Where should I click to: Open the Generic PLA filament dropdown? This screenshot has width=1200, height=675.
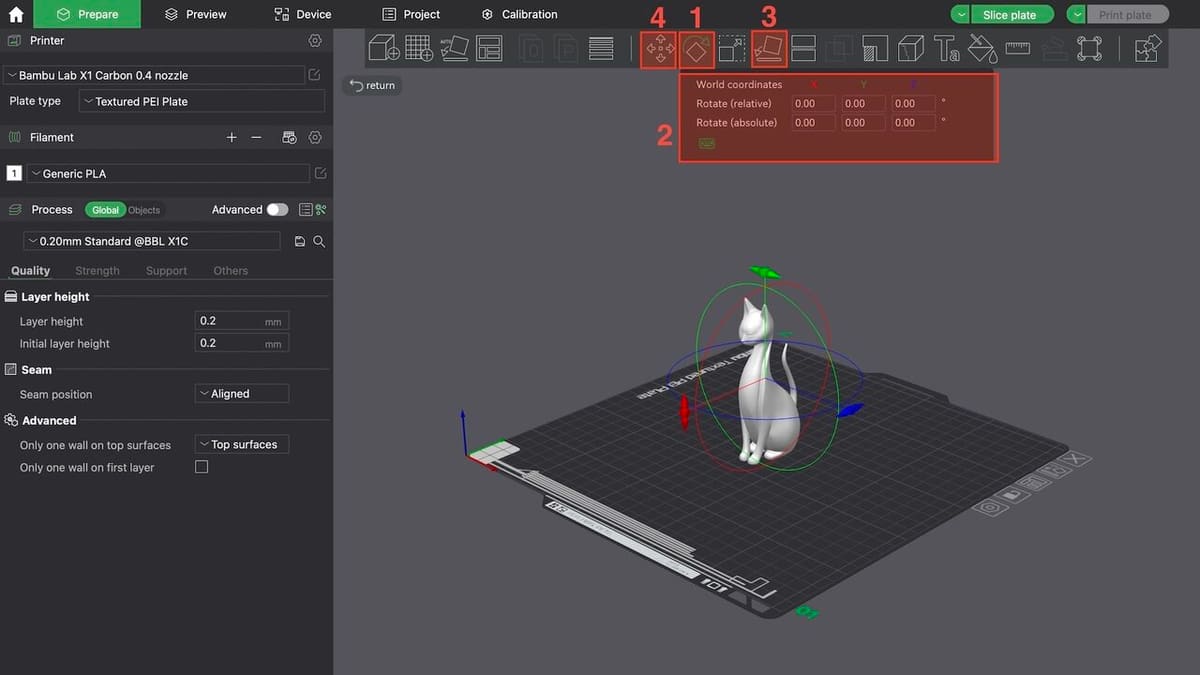point(166,174)
